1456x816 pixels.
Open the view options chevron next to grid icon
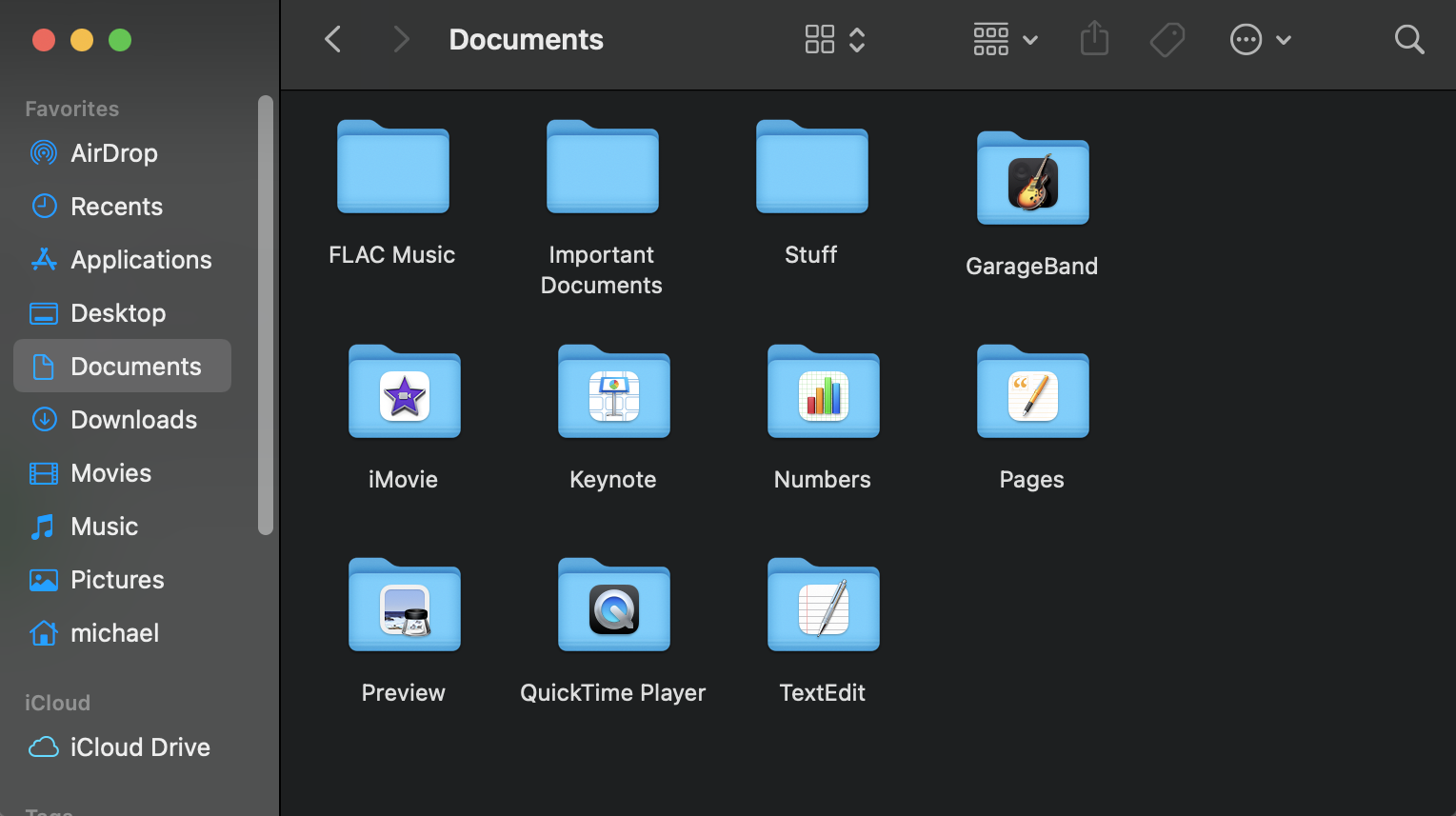[x=856, y=39]
